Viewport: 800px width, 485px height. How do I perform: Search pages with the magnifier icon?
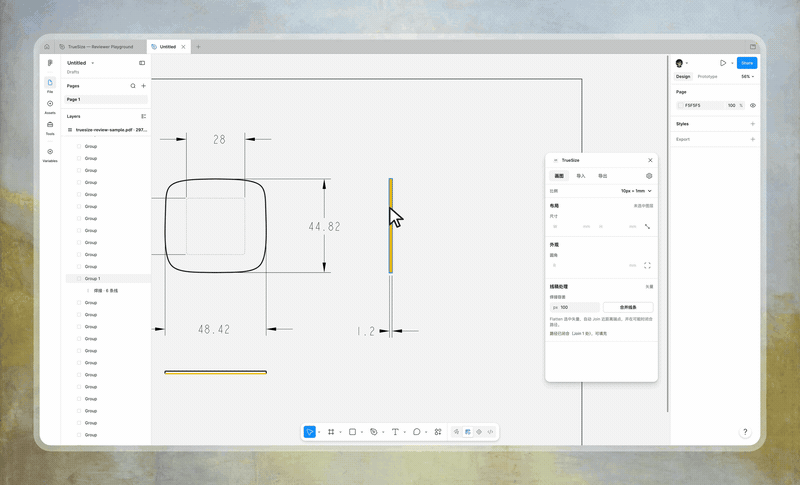tap(133, 86)
